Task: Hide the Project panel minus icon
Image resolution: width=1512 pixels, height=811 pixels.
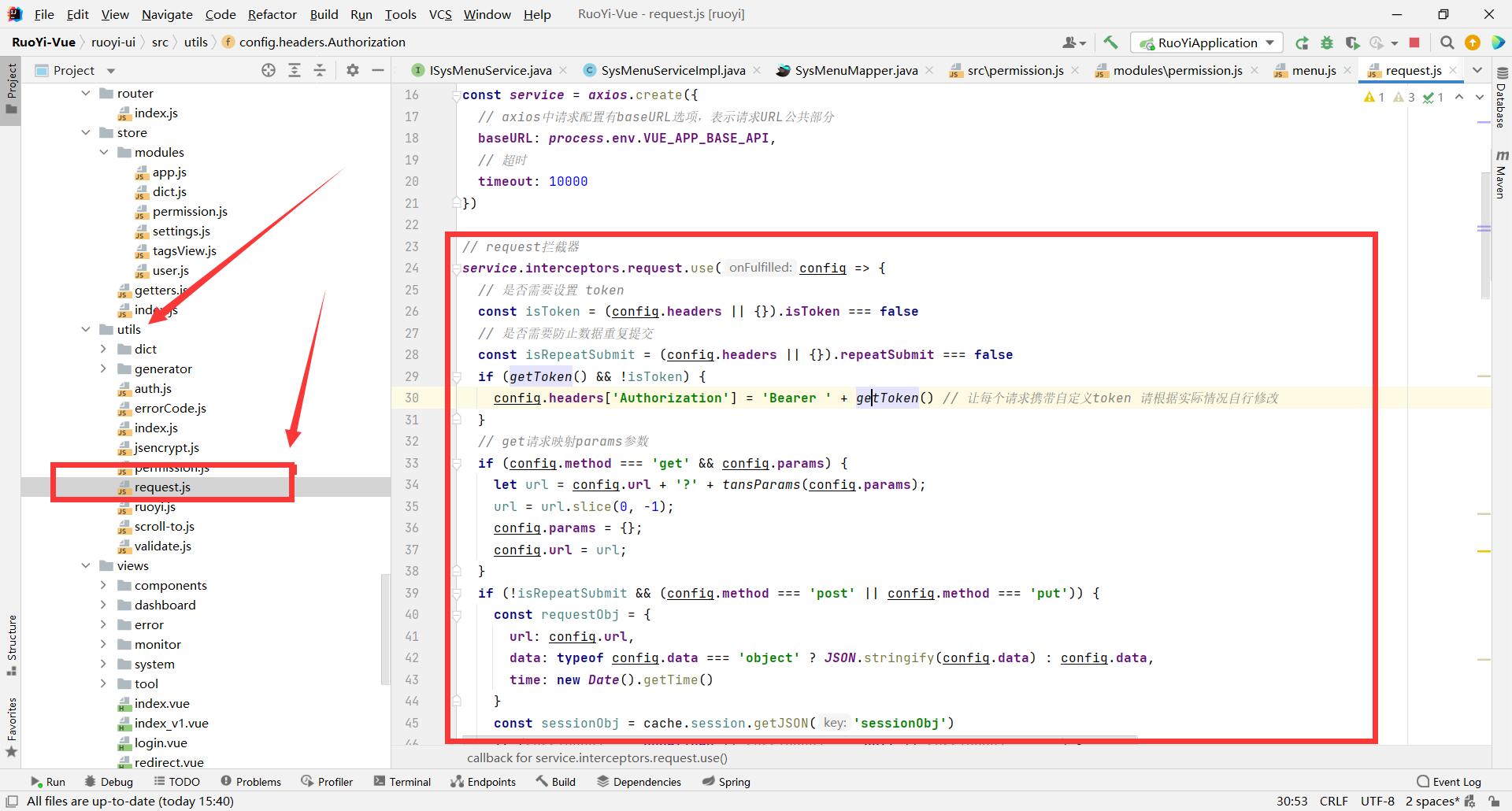Action: tap(378, 70)
